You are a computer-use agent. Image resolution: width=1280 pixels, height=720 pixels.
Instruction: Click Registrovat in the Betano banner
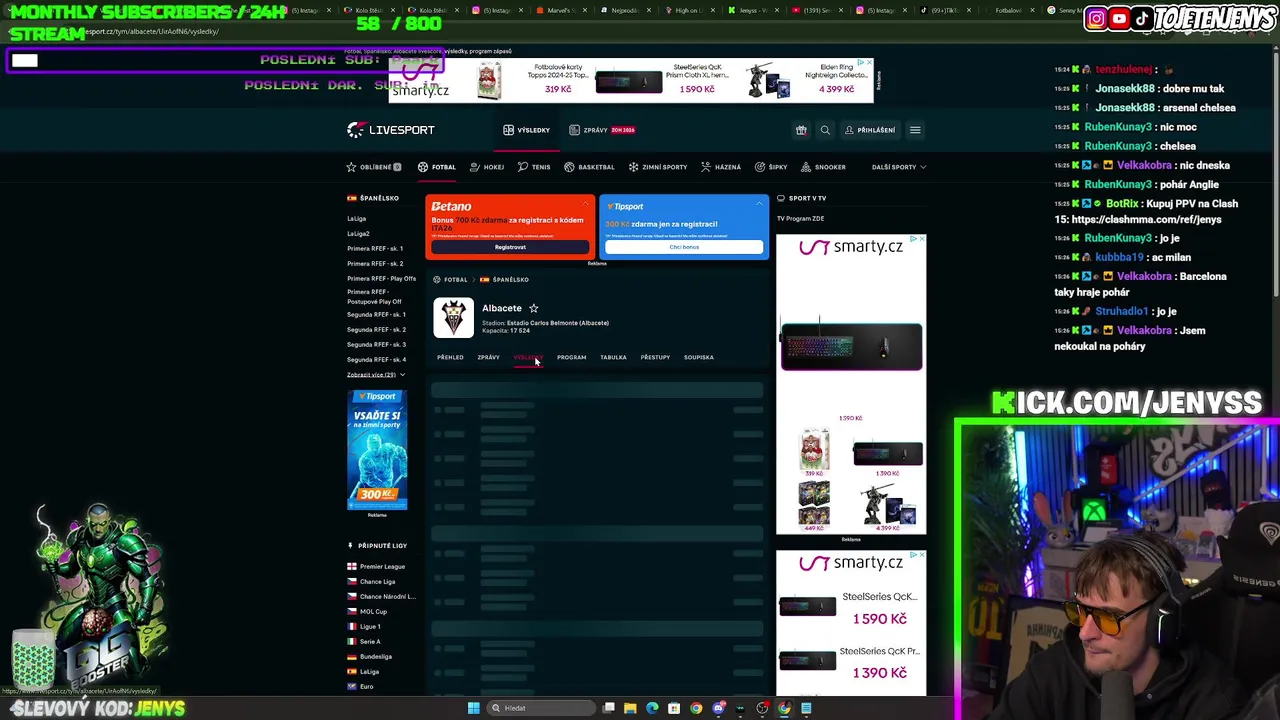tap(510, 247)
